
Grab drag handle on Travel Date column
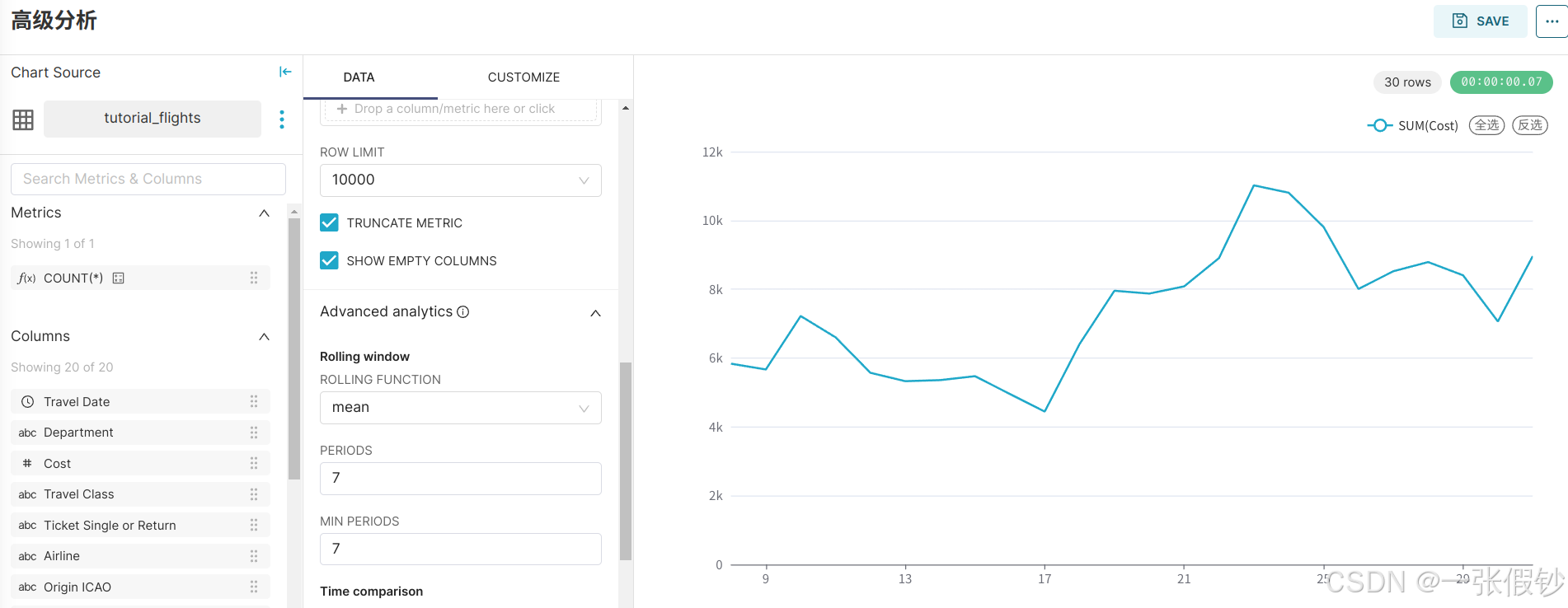click(254, 402)
